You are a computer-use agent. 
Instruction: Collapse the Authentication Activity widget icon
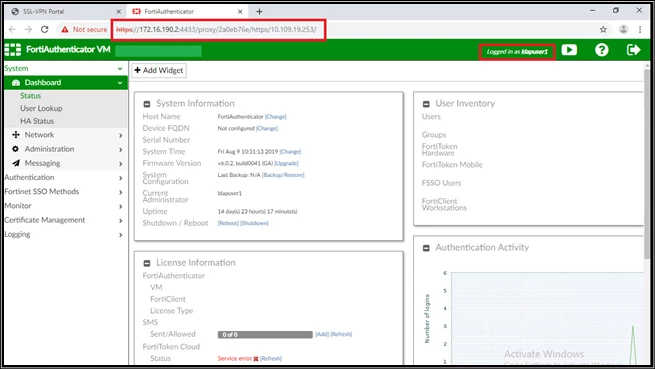426,248
